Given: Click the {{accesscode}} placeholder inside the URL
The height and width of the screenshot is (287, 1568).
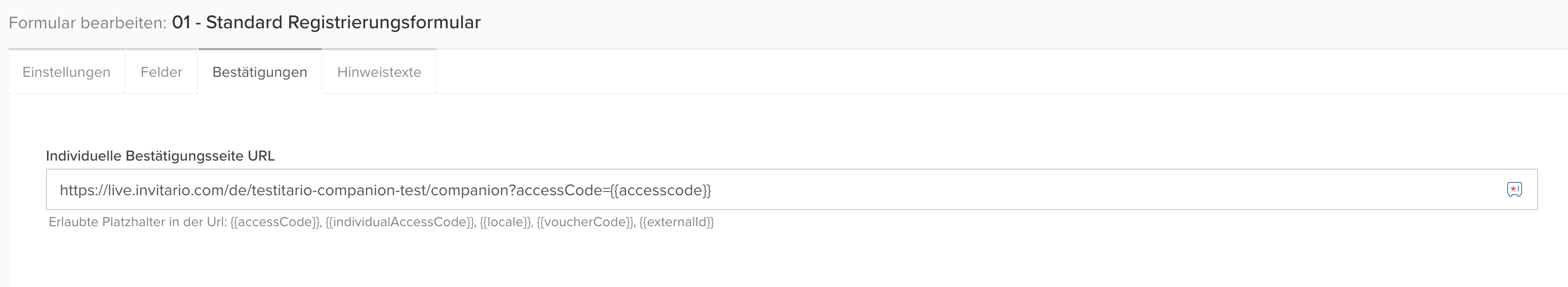Looking at the screenshot, I should (x=660, y=190).
